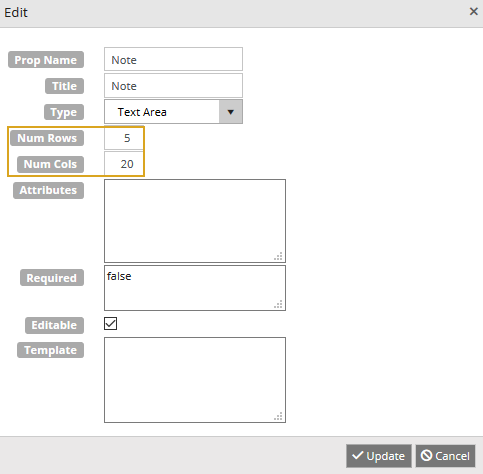Grab the Attributes text area resize handle
This screenshot has height=474, width=483.
[x=279, y=256]
